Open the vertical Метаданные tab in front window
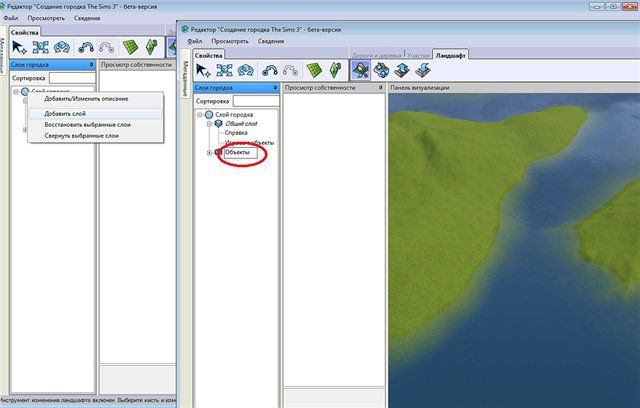 point(185,74)
